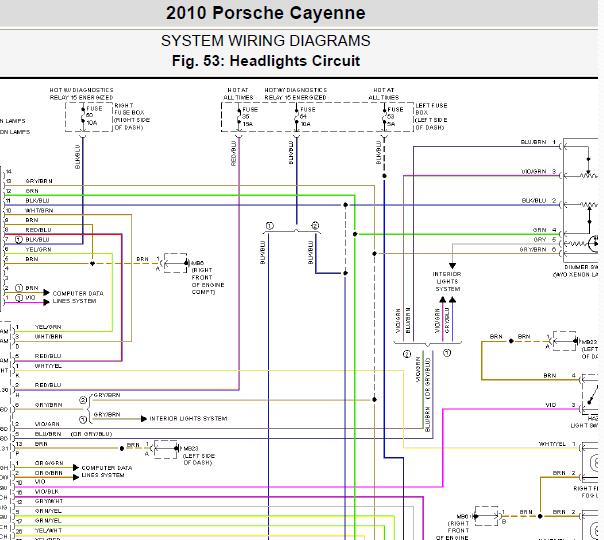This screenshot has width=604, height=540.
Task: Click the "GRN/YEL" wire label at pin 17
Action: click(48, 521)
